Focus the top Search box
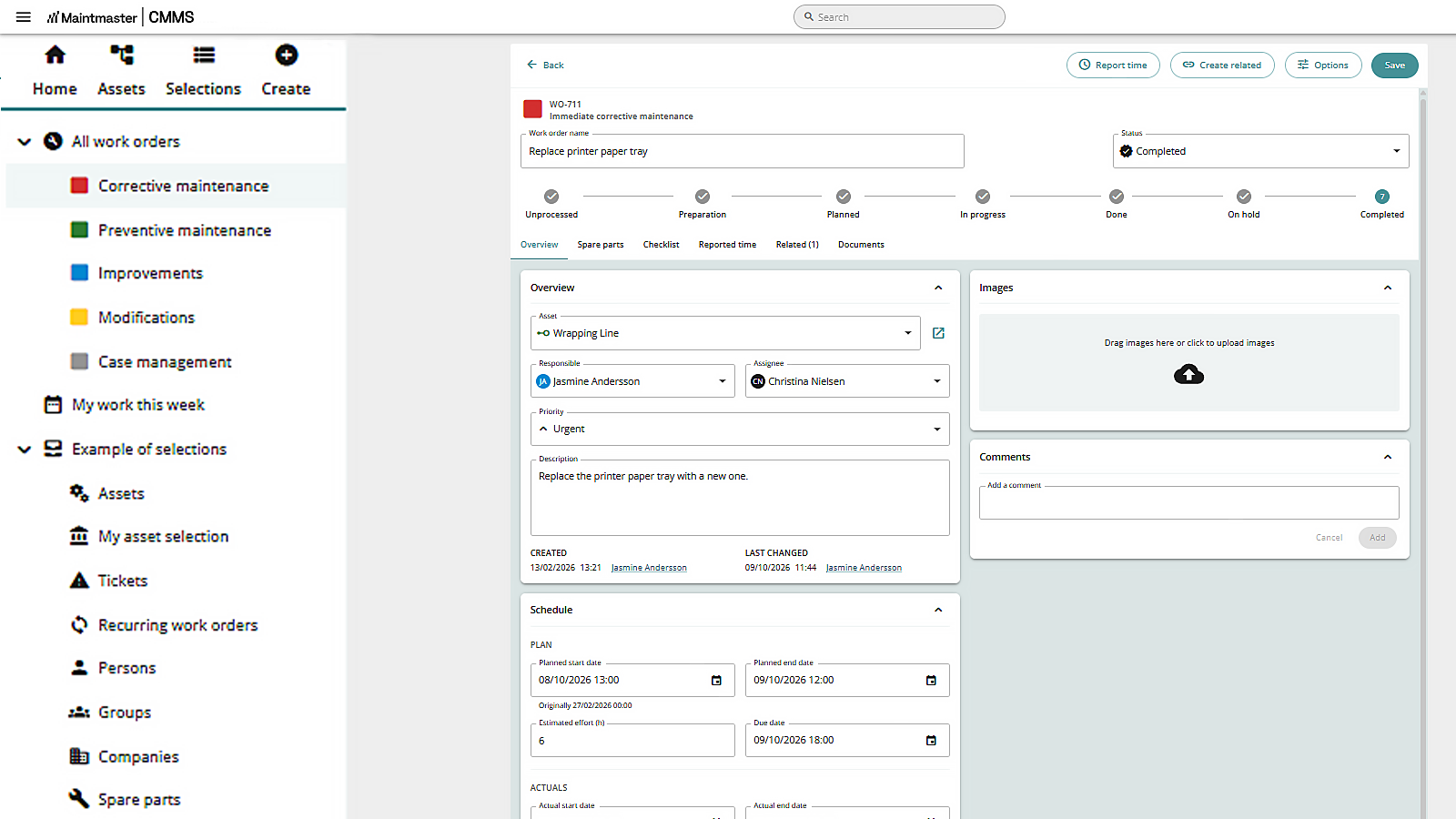The image size is (1456, 819). 899,17
